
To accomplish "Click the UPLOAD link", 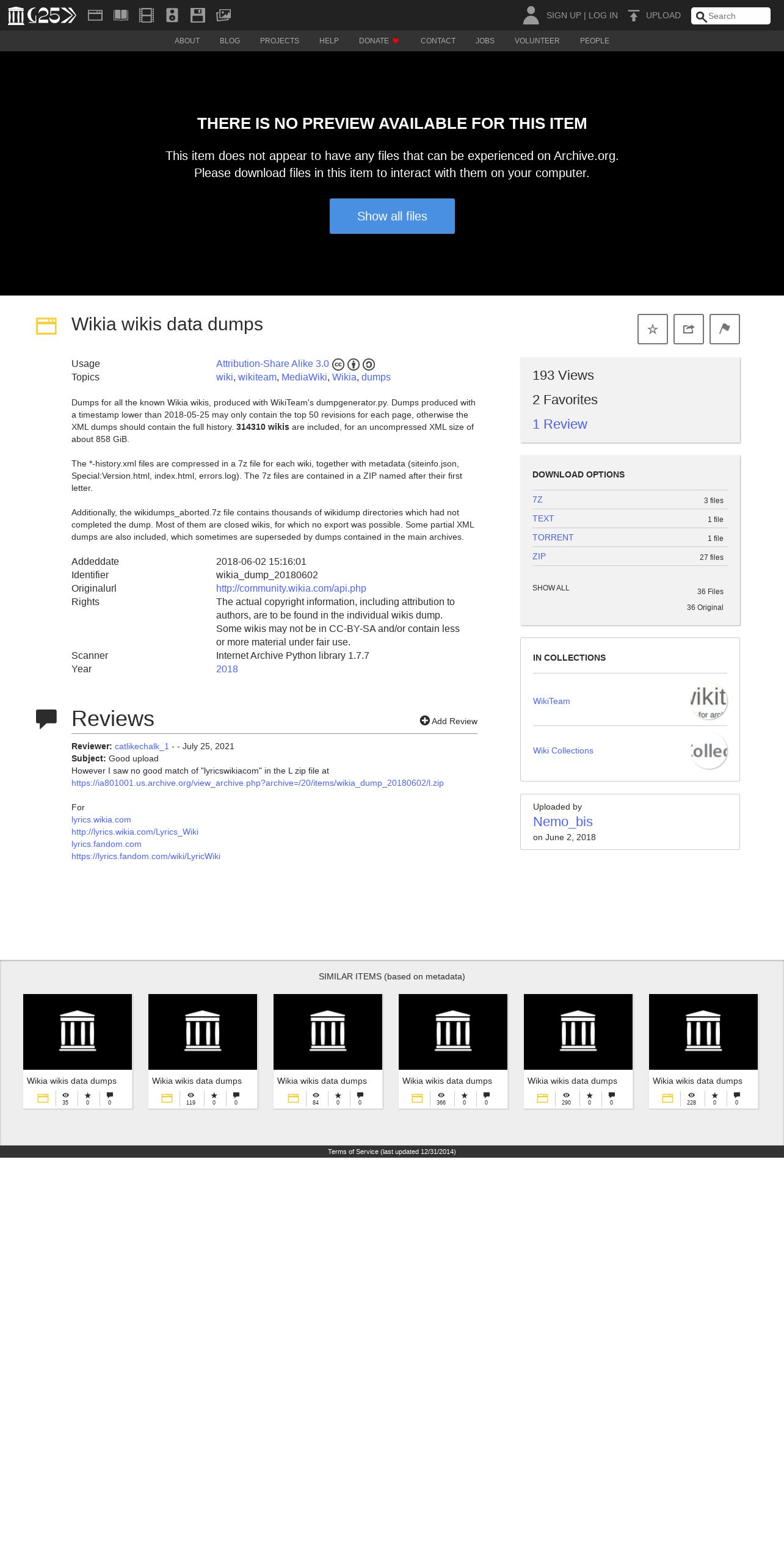I will click(x=663, y=15).
